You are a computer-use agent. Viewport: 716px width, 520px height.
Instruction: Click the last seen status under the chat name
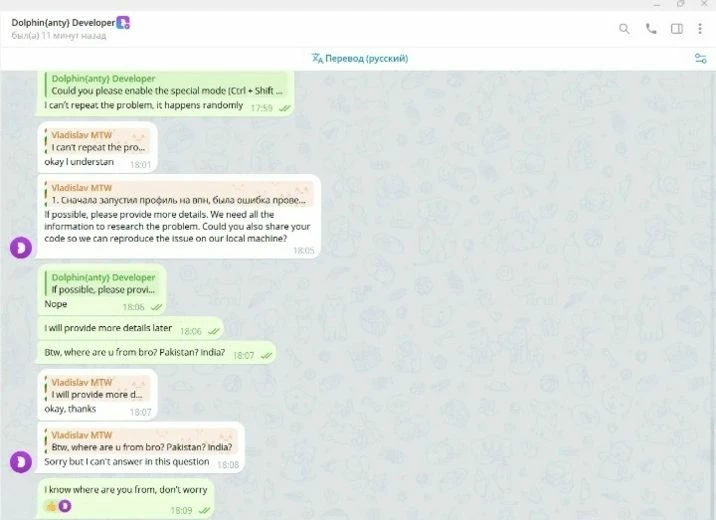pos(58,36)
